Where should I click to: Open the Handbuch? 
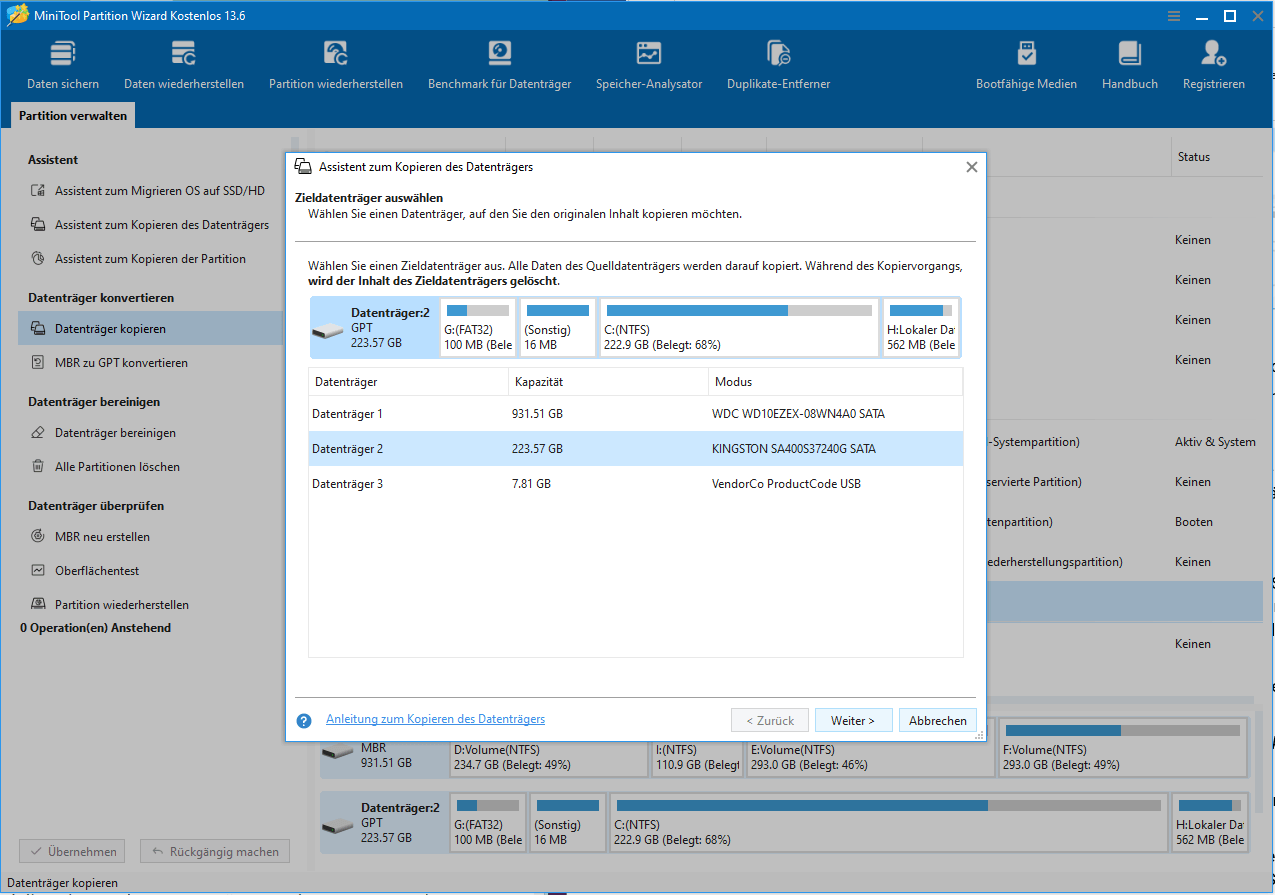point(1130,65)
